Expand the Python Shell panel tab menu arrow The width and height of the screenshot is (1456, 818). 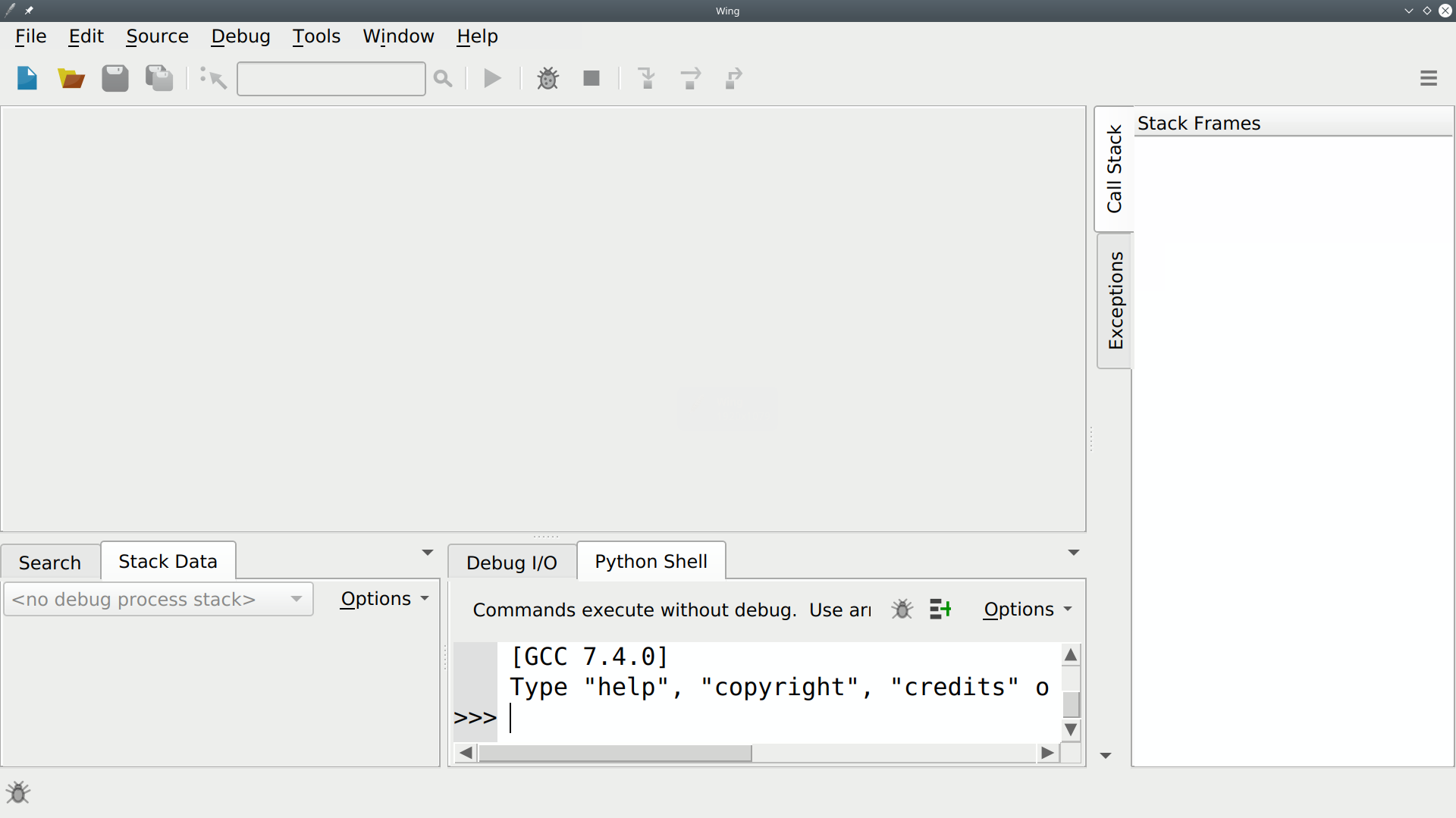pyautogui.click(x=1074, y=553)
